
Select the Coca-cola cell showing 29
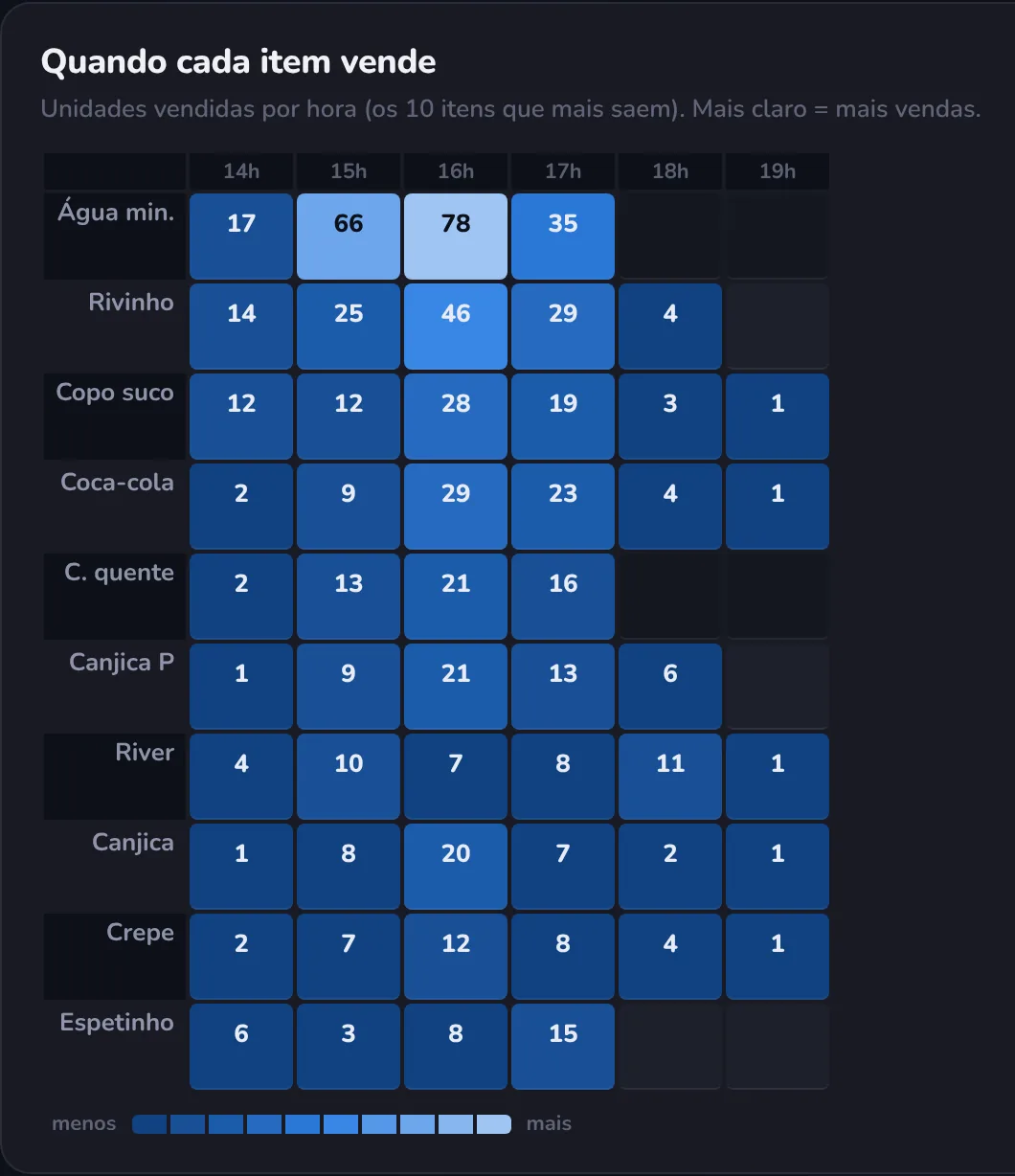456,507
